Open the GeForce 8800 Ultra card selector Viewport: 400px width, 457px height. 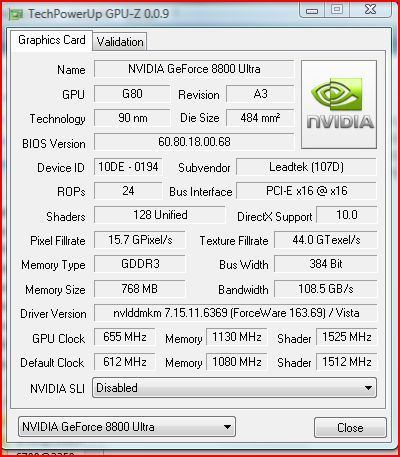pos(127,427)
